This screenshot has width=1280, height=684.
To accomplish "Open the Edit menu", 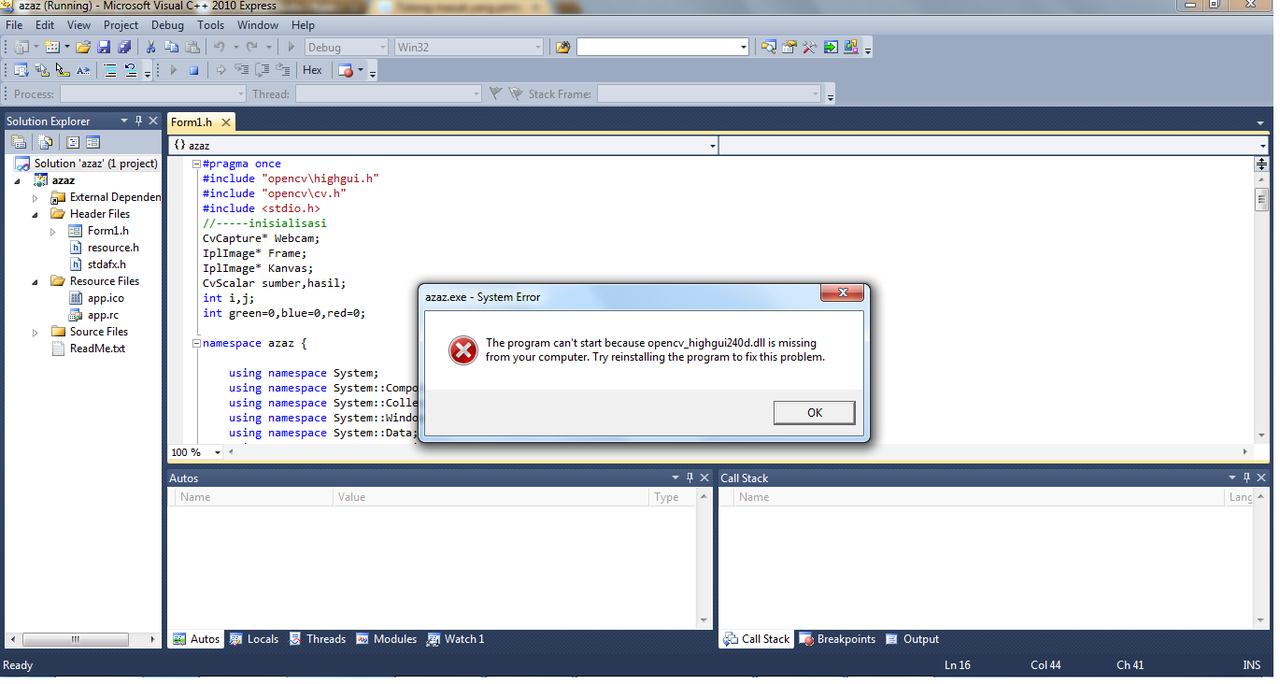I will [44, 25].
